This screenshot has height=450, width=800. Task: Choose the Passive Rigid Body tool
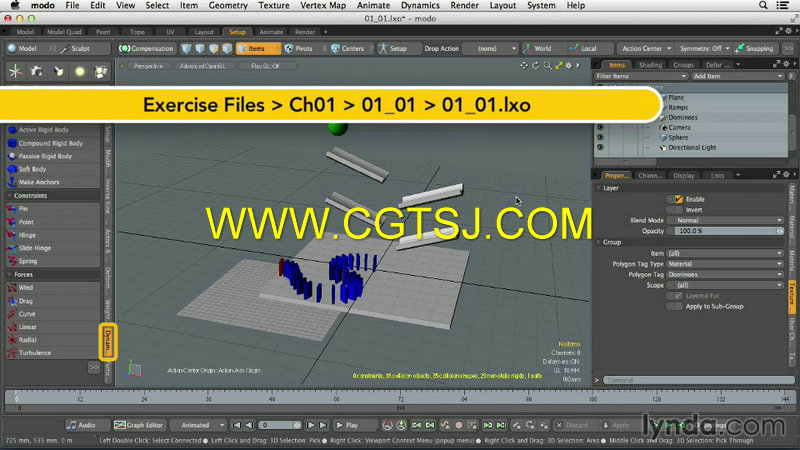click(x=53, y=156)
